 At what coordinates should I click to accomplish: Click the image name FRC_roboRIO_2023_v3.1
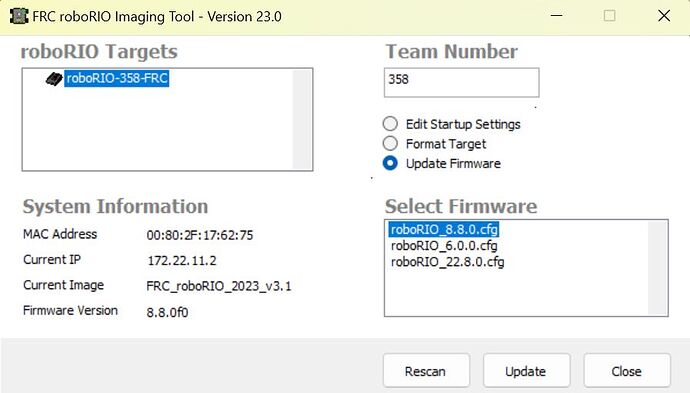[x=219, y=286]
